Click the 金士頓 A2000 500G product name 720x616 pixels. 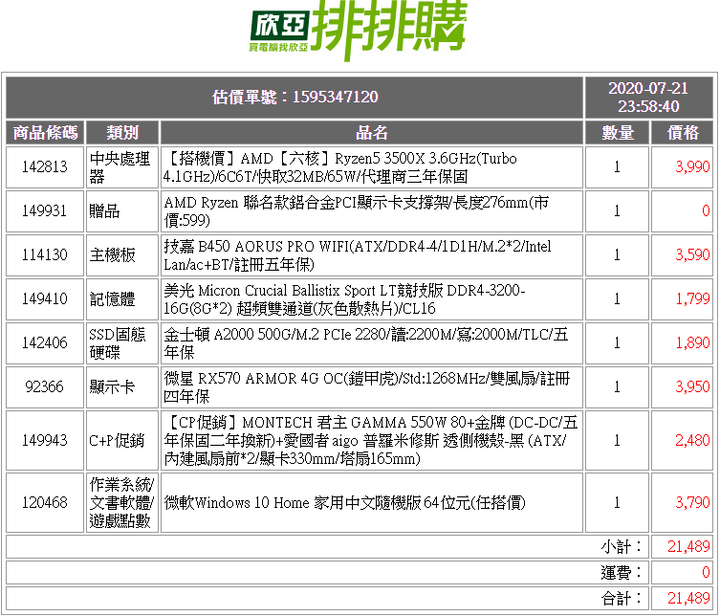(366, 343)
